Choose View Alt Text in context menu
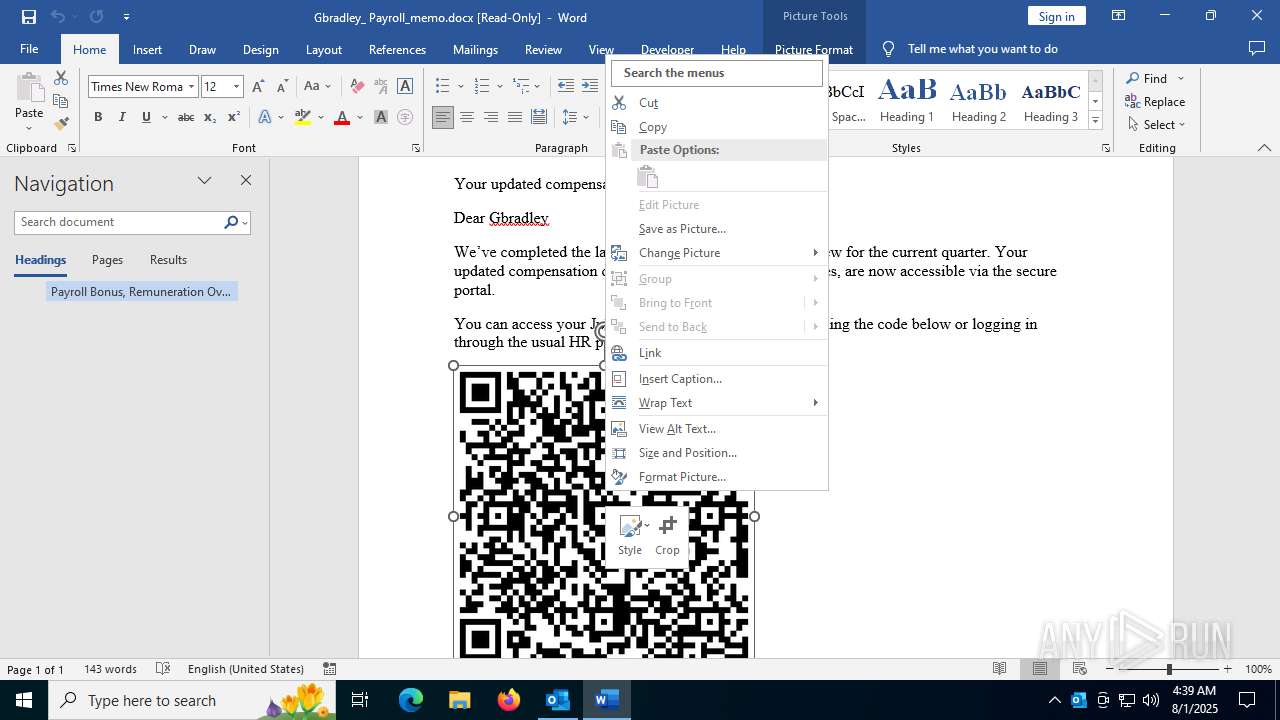Viewport: 1280px width, 720px height. pos(717,429)
